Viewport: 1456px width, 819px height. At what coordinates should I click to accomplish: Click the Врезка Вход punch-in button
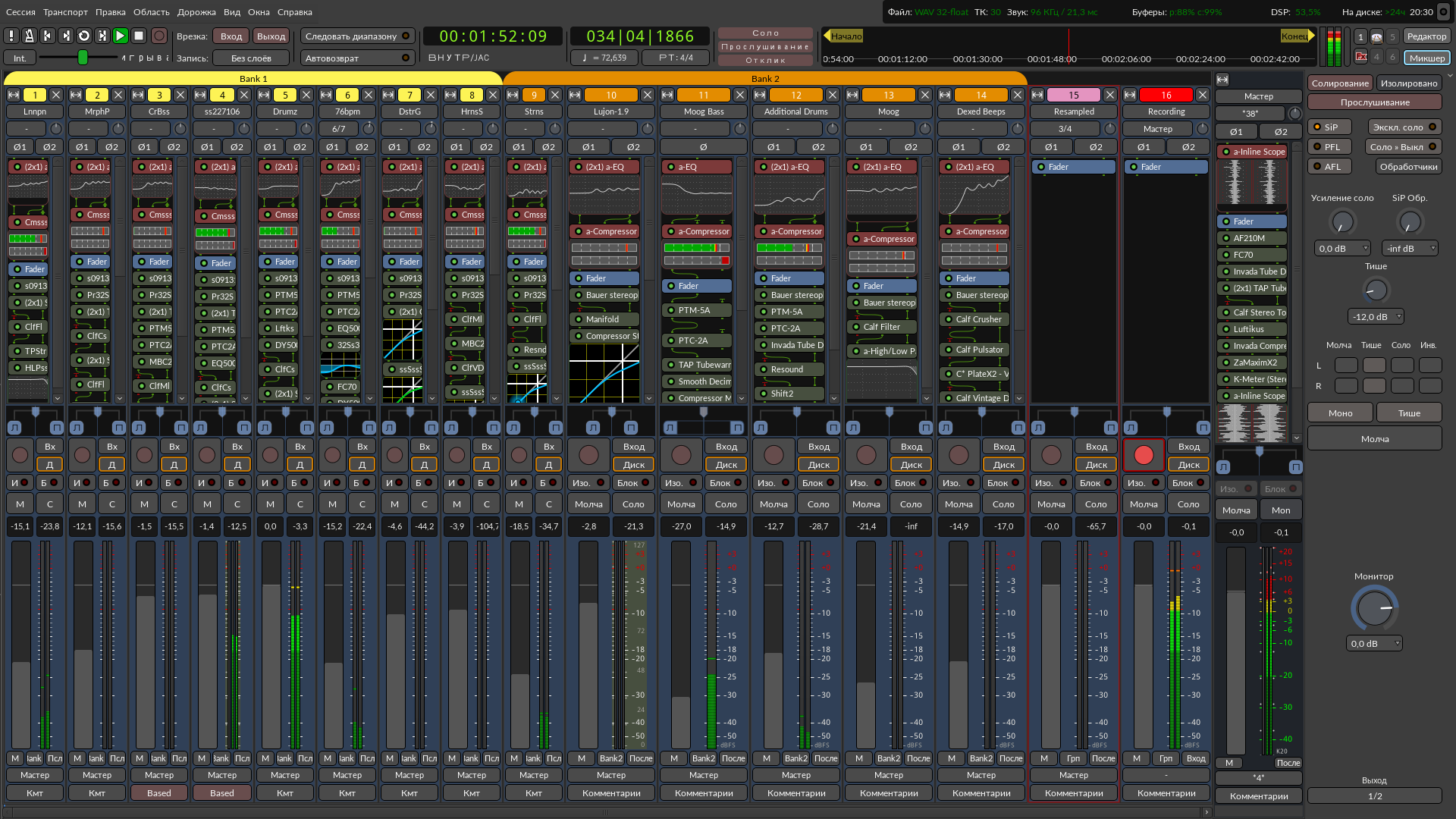[231, 36]
